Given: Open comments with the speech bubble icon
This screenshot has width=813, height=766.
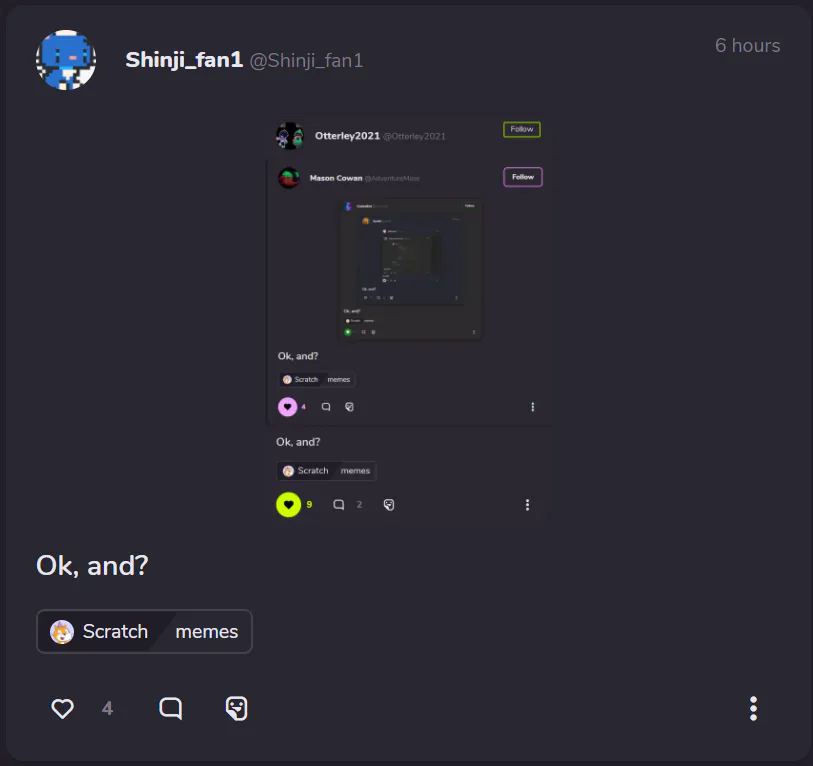Looking at the screenshot, I should (x=171, y=708).
